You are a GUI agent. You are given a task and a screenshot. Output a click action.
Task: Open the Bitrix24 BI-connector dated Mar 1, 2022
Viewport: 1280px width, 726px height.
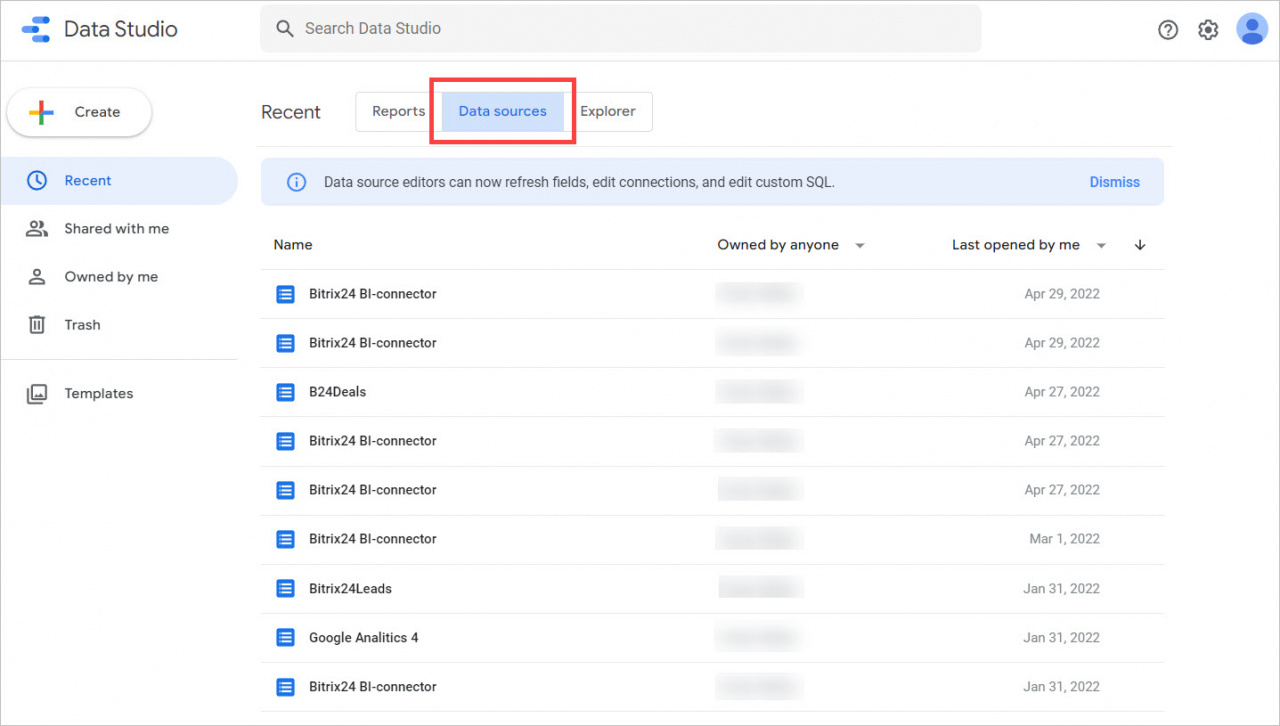coord(373,539)
